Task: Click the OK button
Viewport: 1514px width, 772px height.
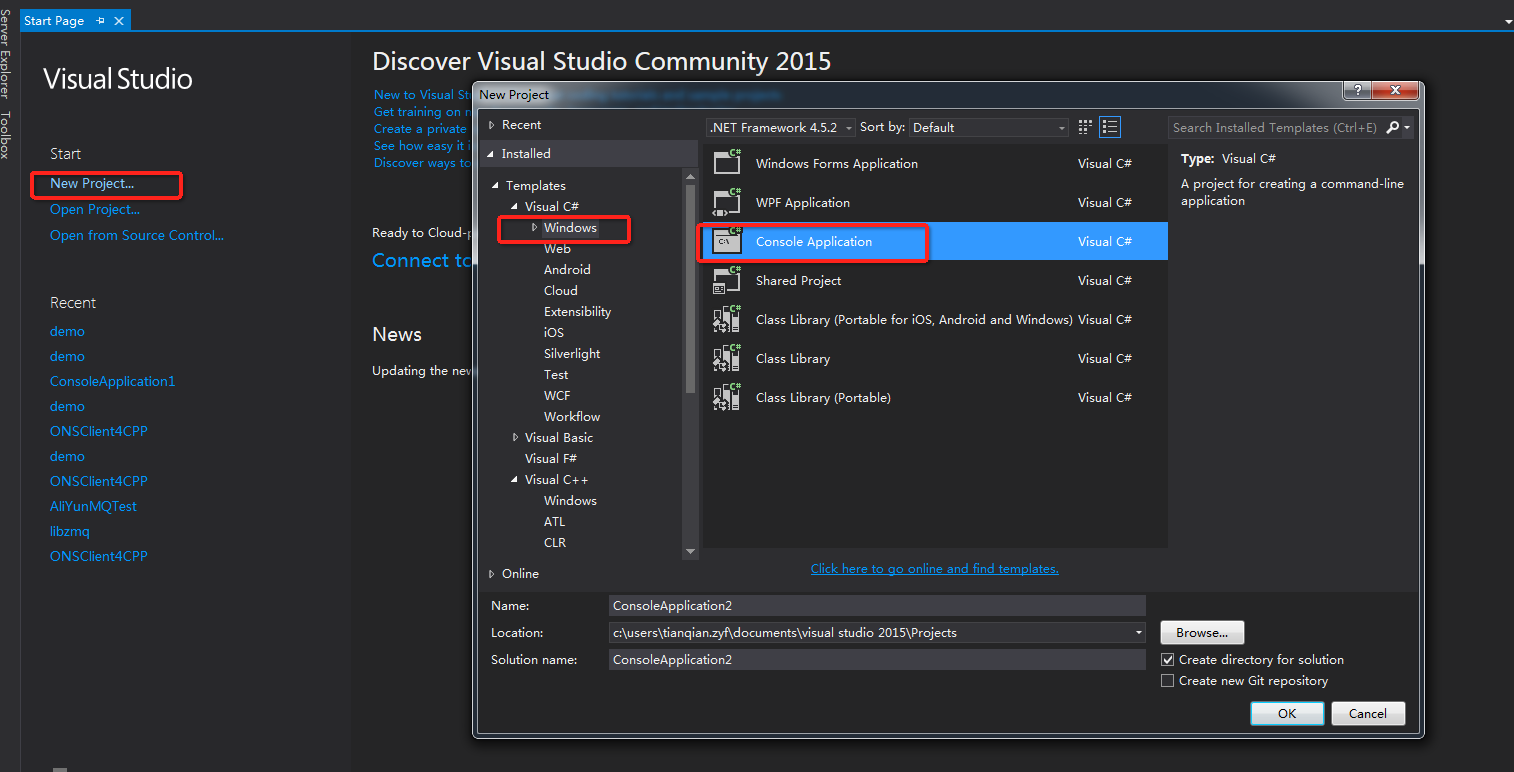Action: tap(1287, 714)
